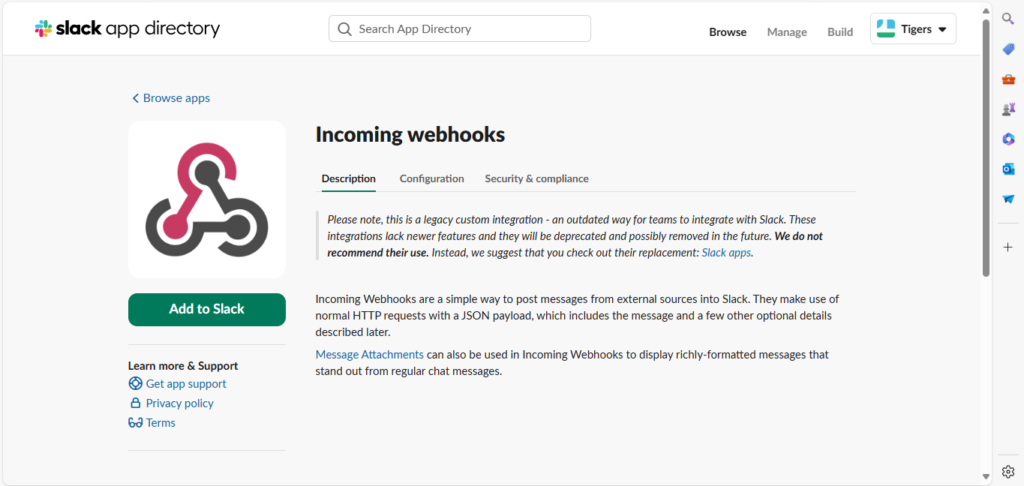Switch to the Security & compliance tab
Viewport: 1024px width, 486px height.
coord(536,179)
